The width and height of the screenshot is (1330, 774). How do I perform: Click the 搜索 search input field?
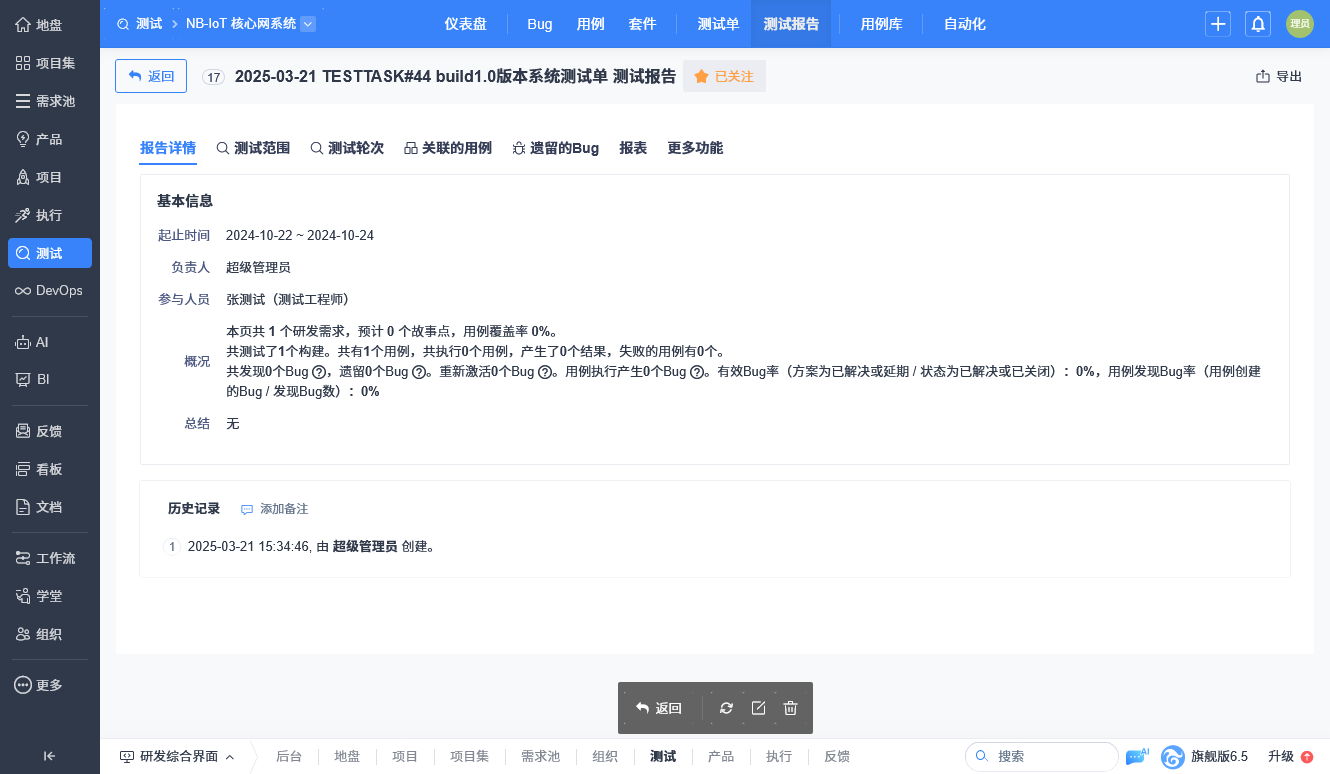tap(1042, 756)
